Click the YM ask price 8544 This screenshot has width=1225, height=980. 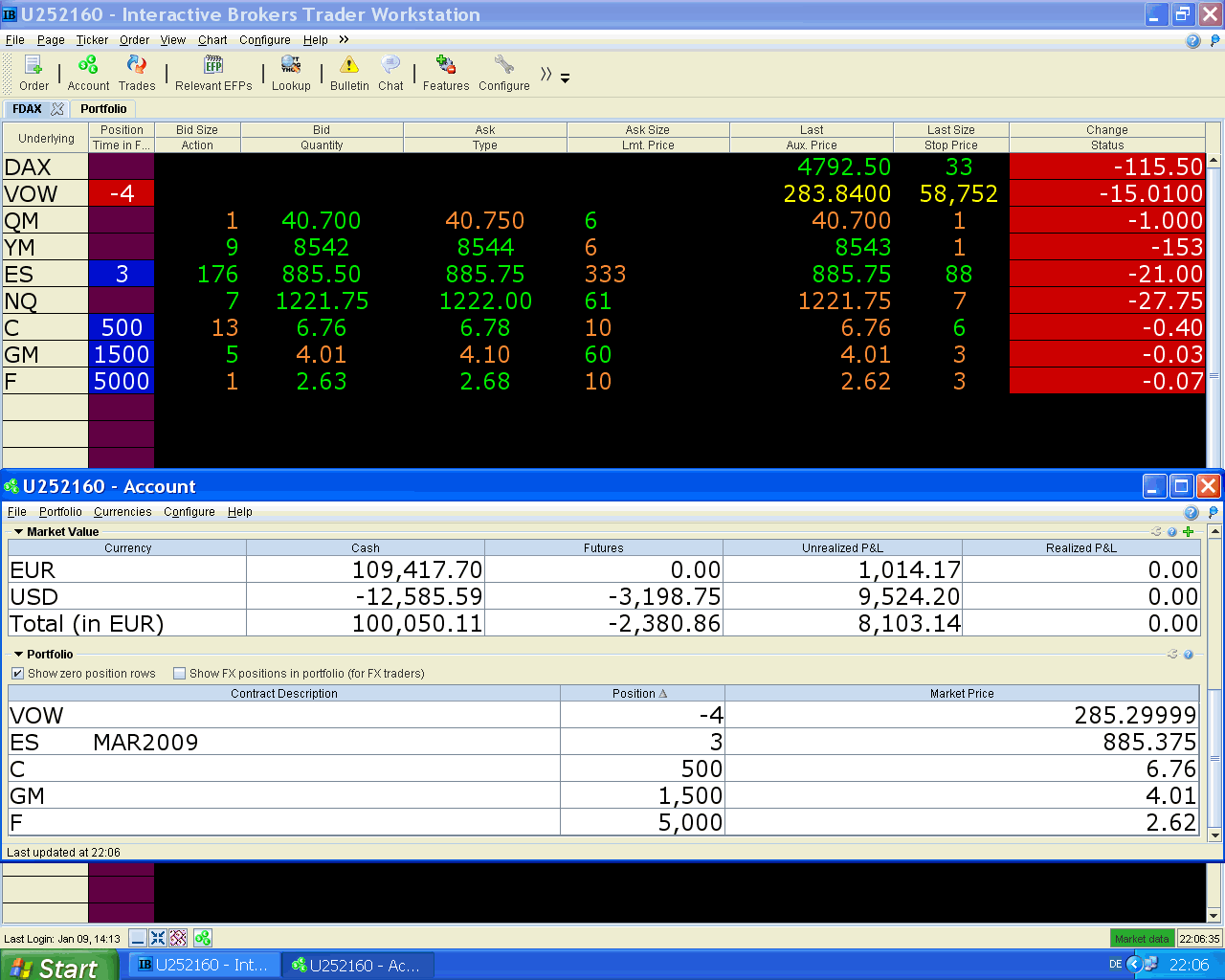click(x=485, y=247)
